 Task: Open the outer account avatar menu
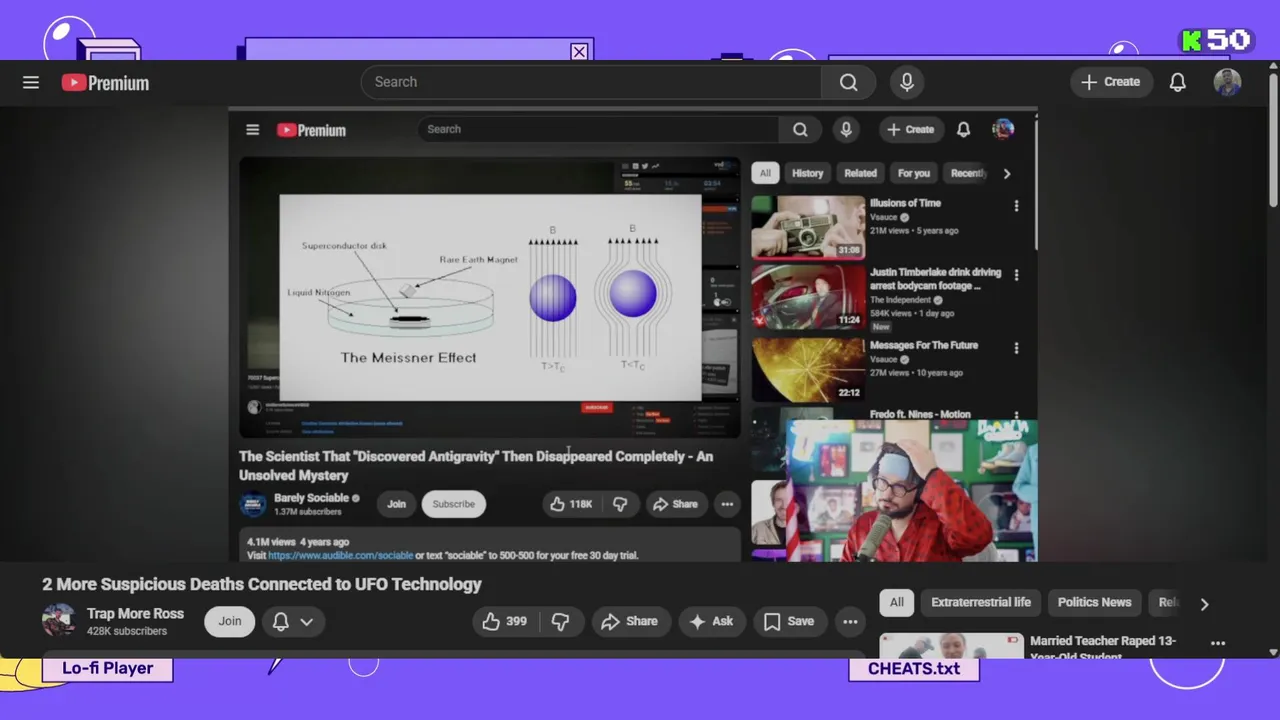pyautogui.click(x=1227, y=82)
